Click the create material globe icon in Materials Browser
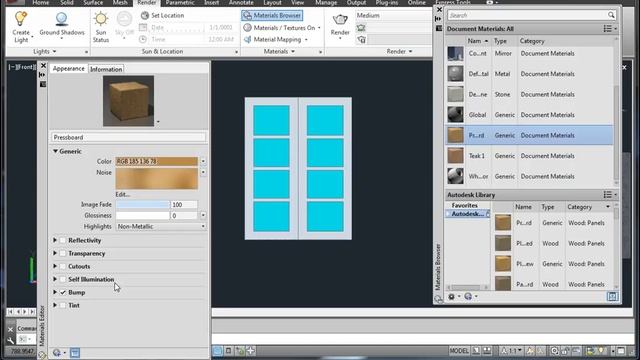This screenshot has height=360, width=640. 468,297
